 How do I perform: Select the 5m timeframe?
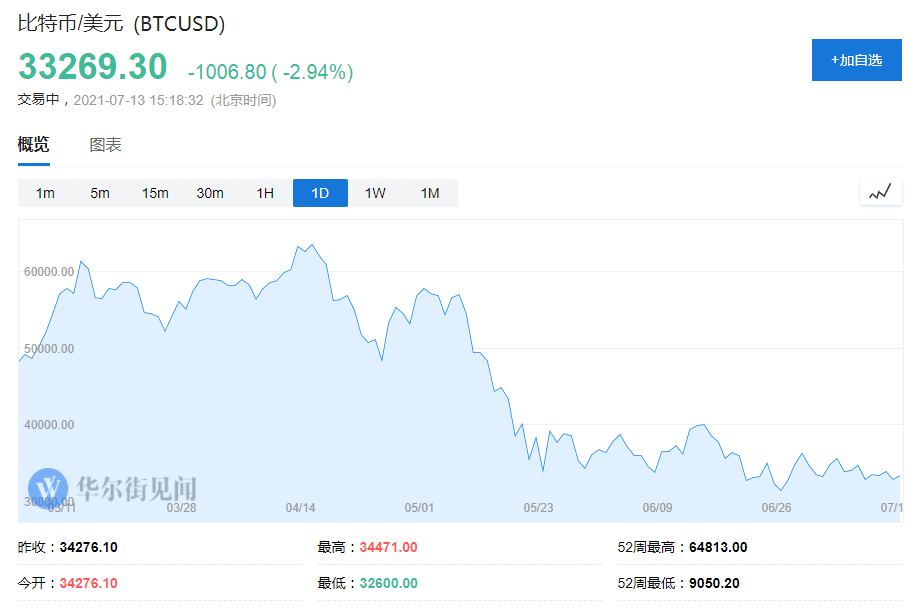pos(100,193)
